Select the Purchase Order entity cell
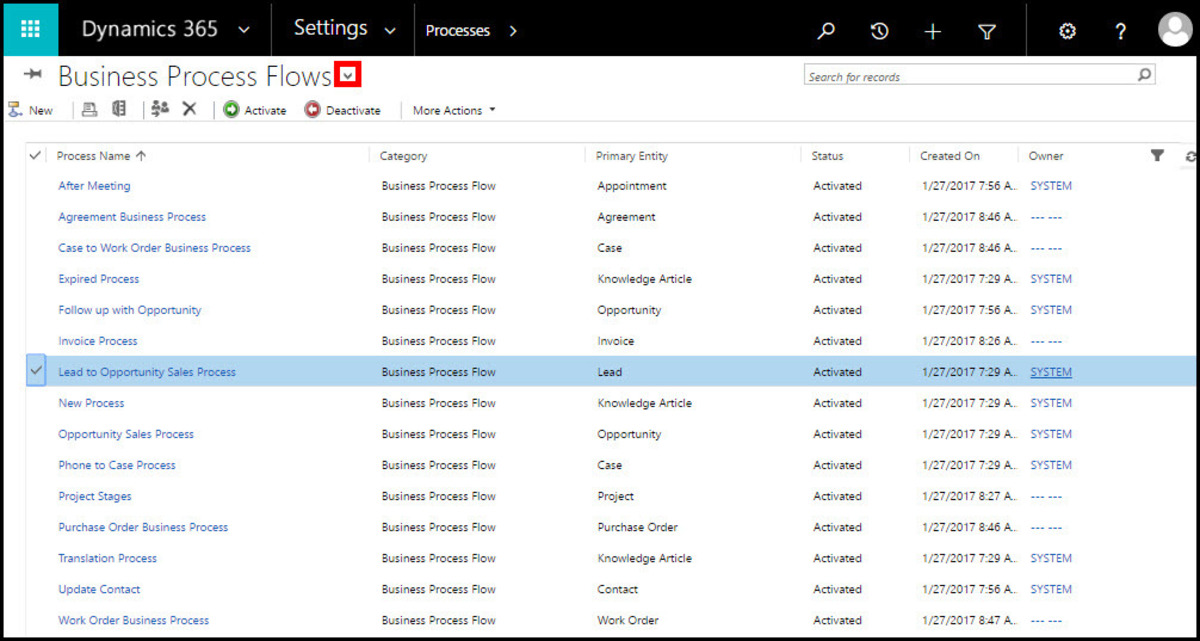Viewport: 1200px width, 641px height. pyautogui.click(x=638, y=527)
